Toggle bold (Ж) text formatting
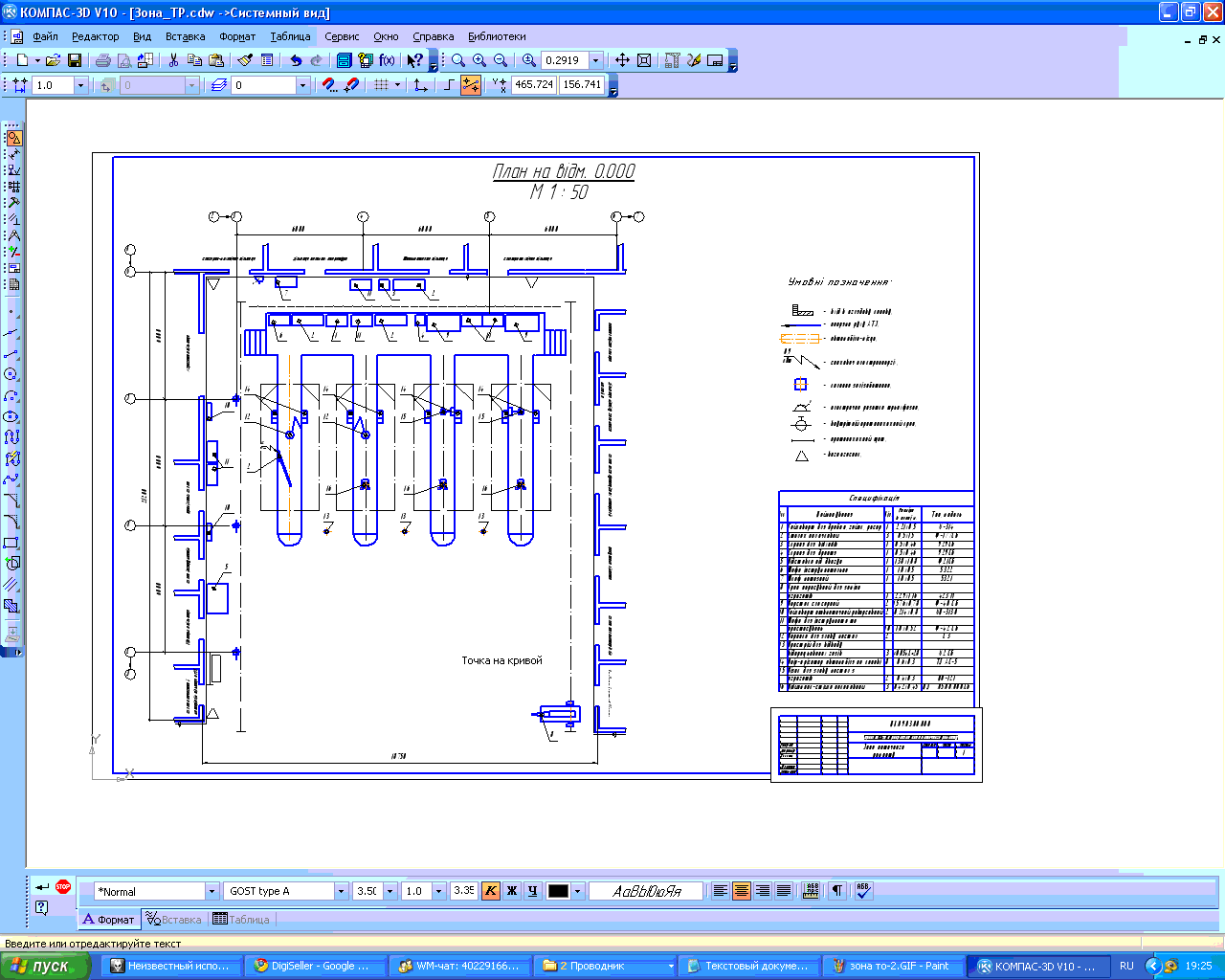This screenshot has height=980, width=1225. 511,891
